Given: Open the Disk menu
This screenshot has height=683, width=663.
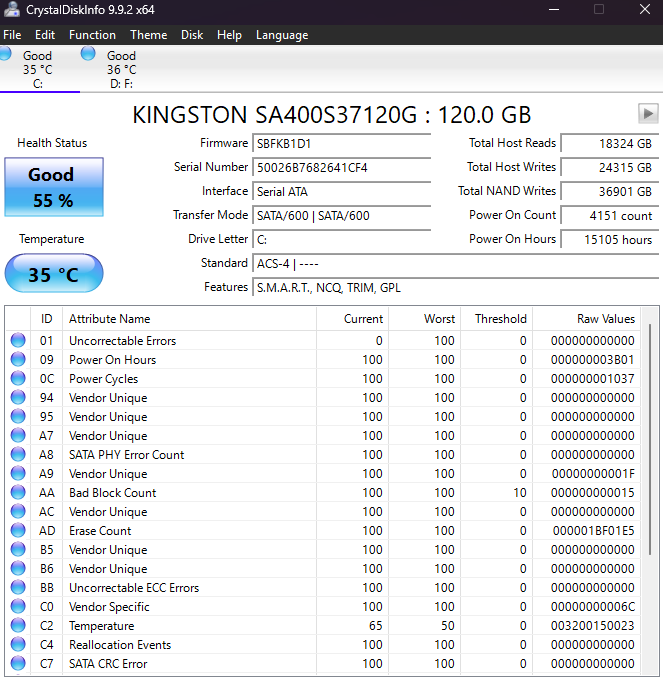Looking at the screenshot, I should pyautogui.click(x=192, y=35).
